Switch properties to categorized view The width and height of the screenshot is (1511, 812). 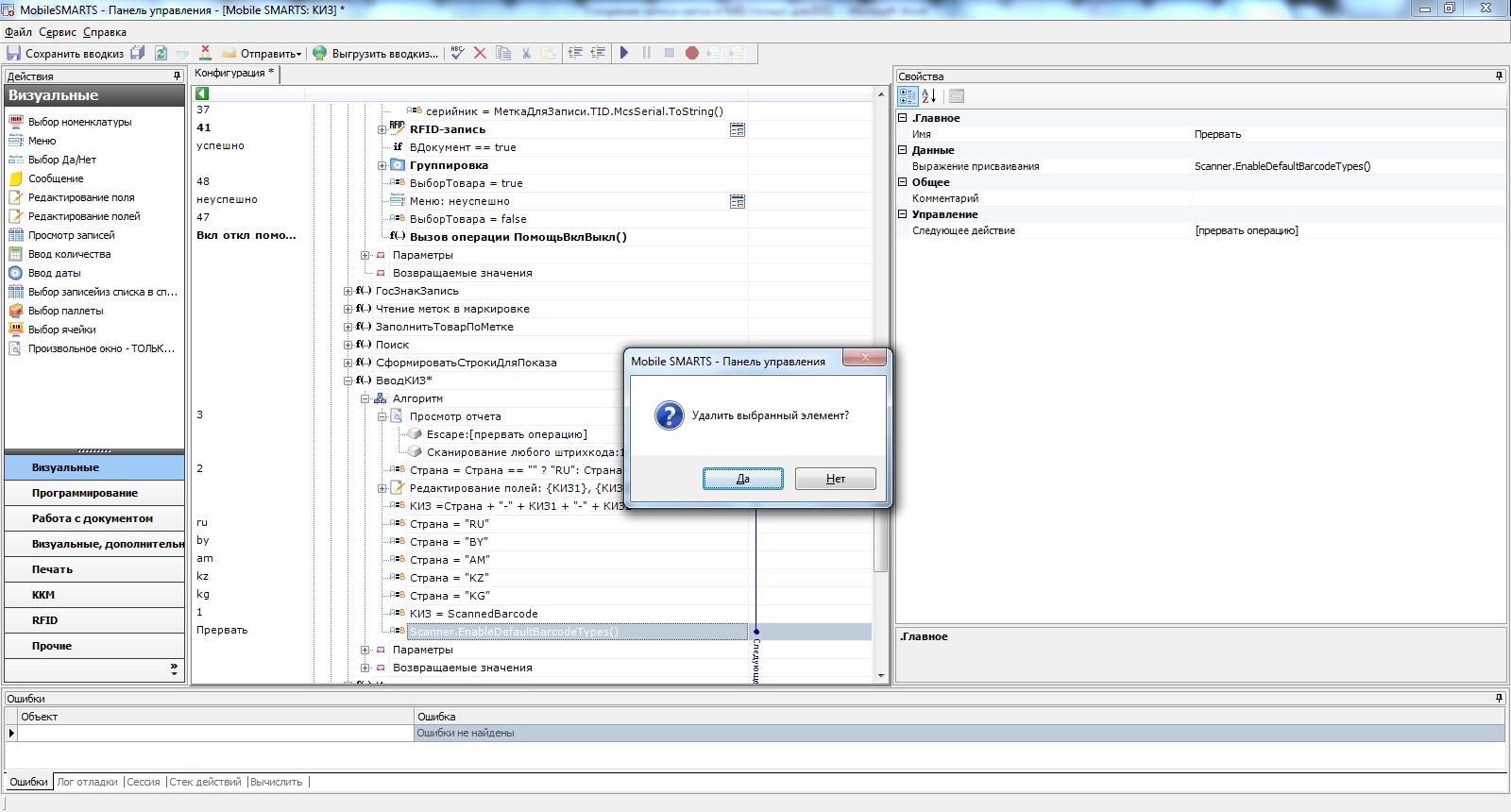[x=908, y=96]
